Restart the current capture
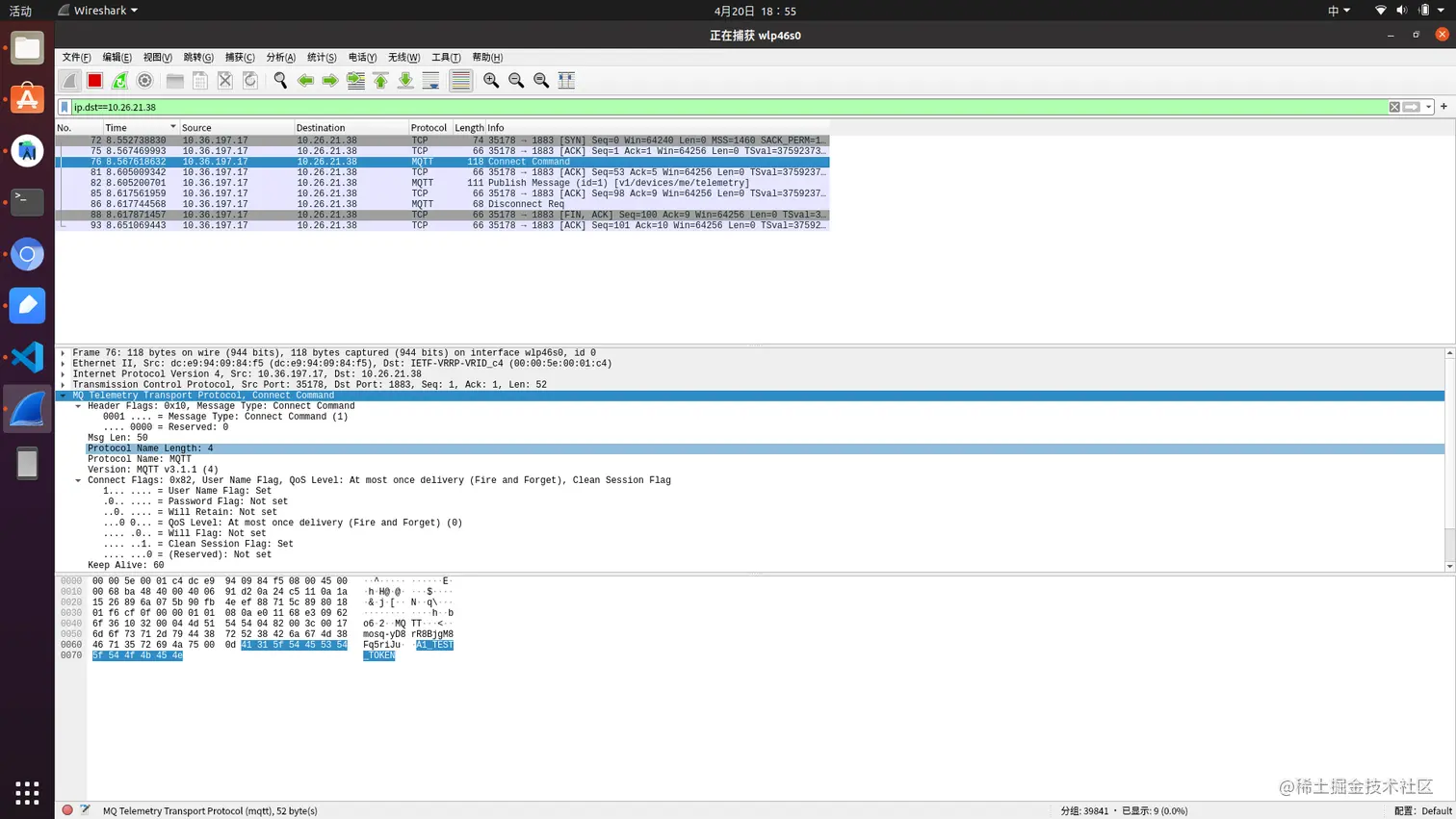This screenshot has height=819, width=1456. click(x=119, y=81)
